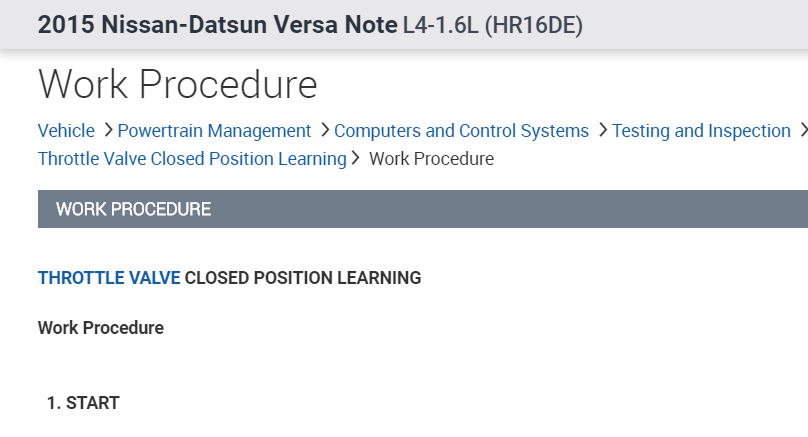Screen dimensions: 808x437
Task: Click the Vehicle breadcrumb link
Action: tap(66, 131)
